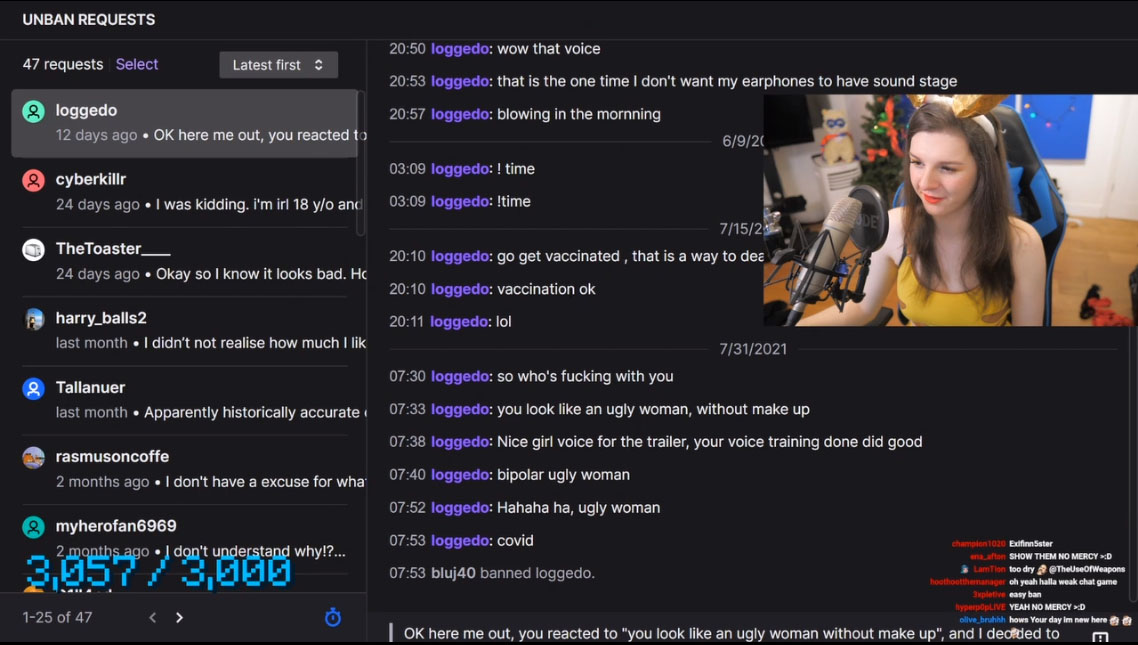Open the Latest first sort dropdown
This screenshot has width=1138, height=645.
279,65
